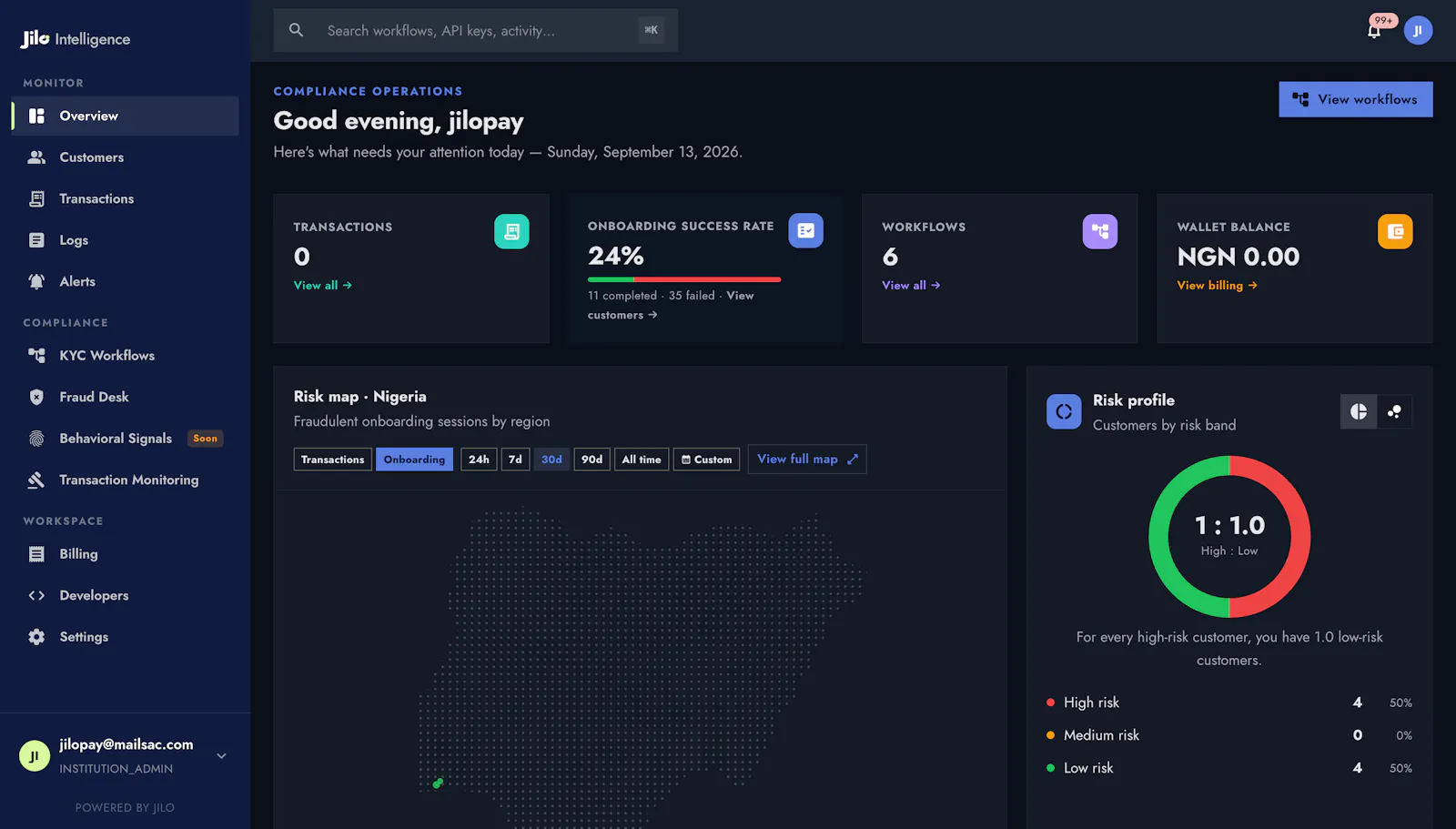Viewport: 1456px width, 829px height.
Task: Select the All time range
Action: pos(642,460)
